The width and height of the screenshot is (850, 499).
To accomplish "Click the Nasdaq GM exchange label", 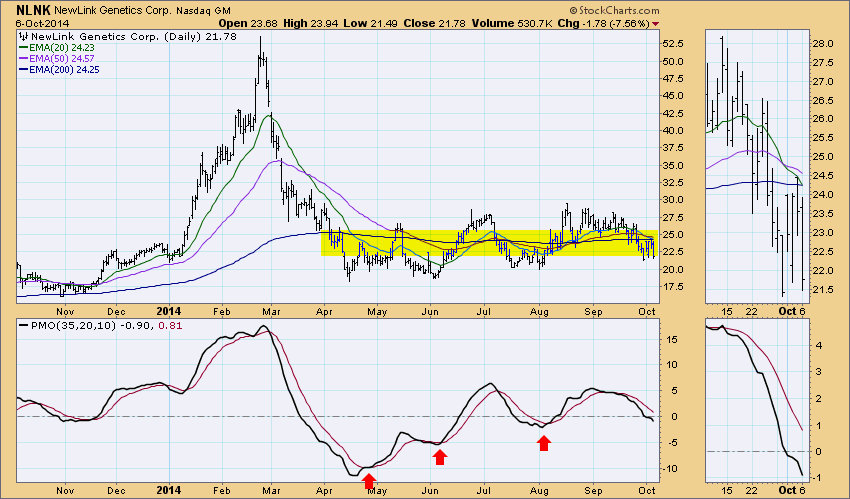I will 203,10.
